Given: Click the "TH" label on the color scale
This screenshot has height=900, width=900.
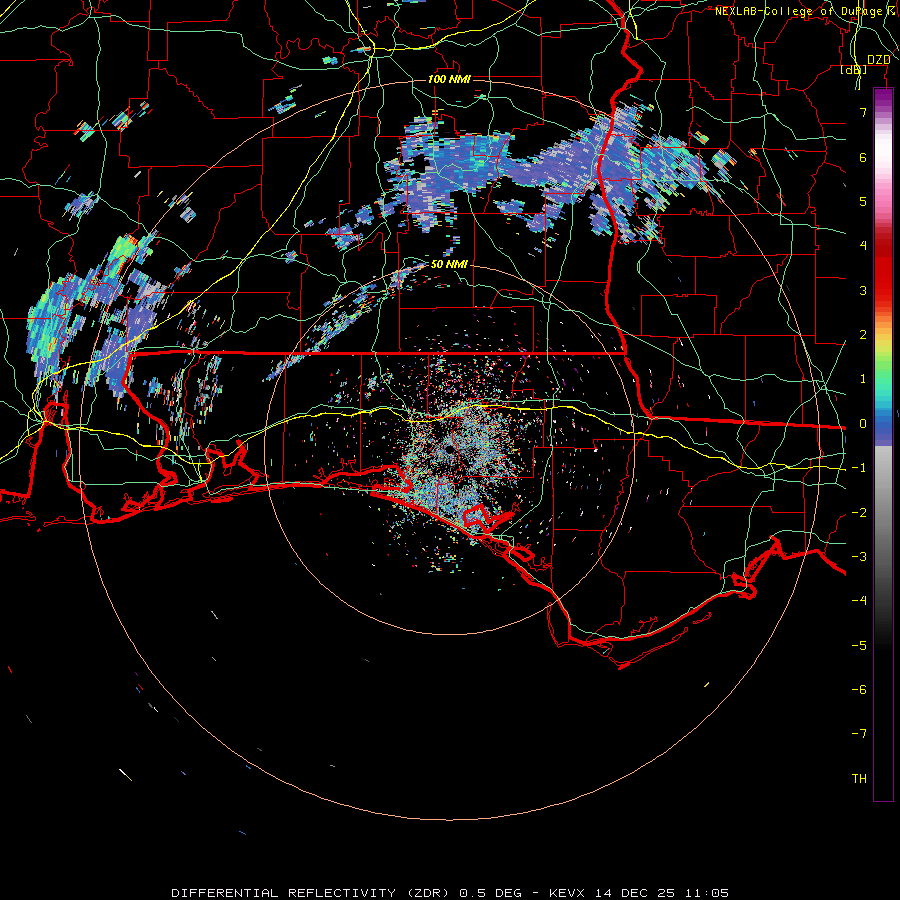Looking at the screenshot, I should pyautogui.click(x=859, y=779).
